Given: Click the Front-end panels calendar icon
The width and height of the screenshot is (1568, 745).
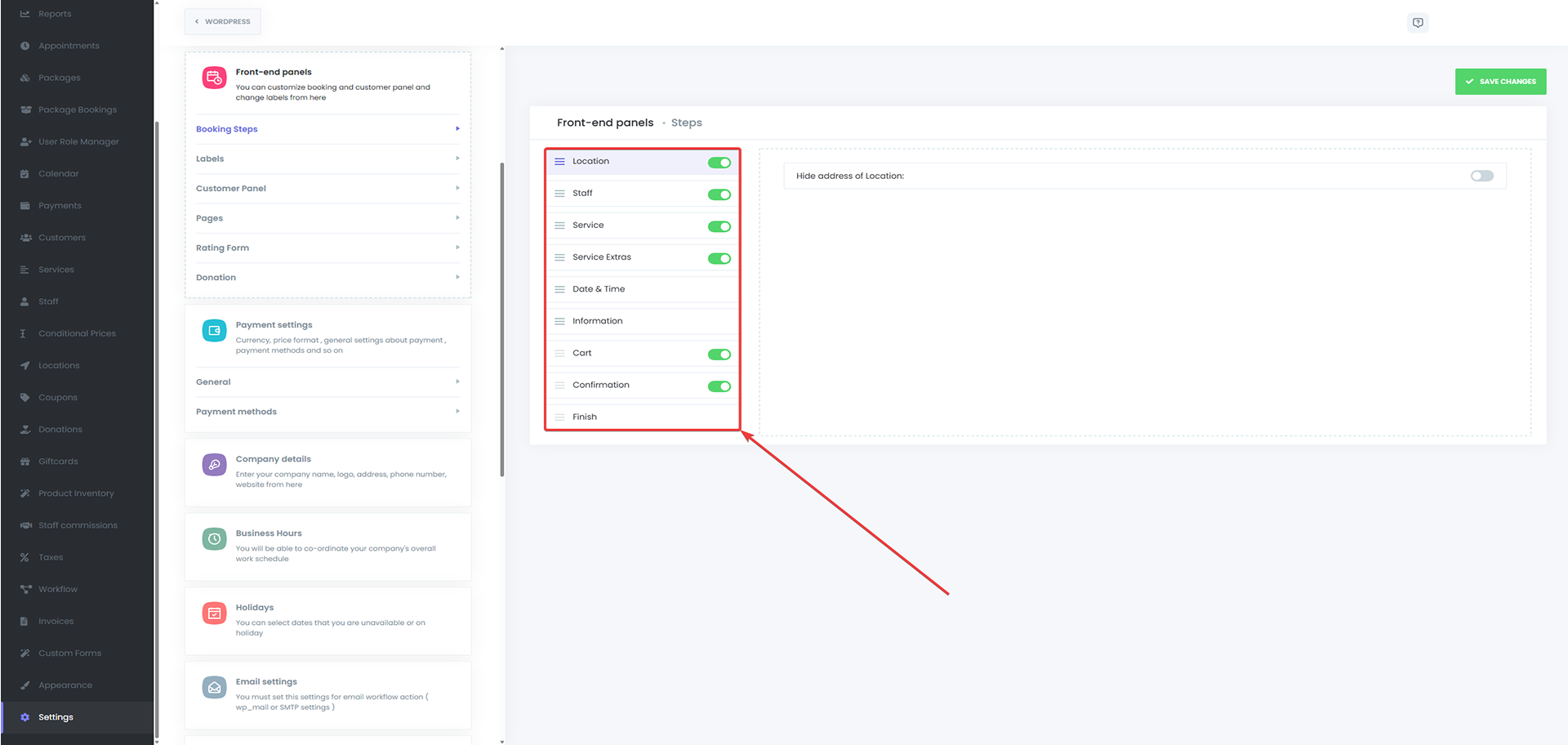Looking at the screenshot, I should pos(214,78).
